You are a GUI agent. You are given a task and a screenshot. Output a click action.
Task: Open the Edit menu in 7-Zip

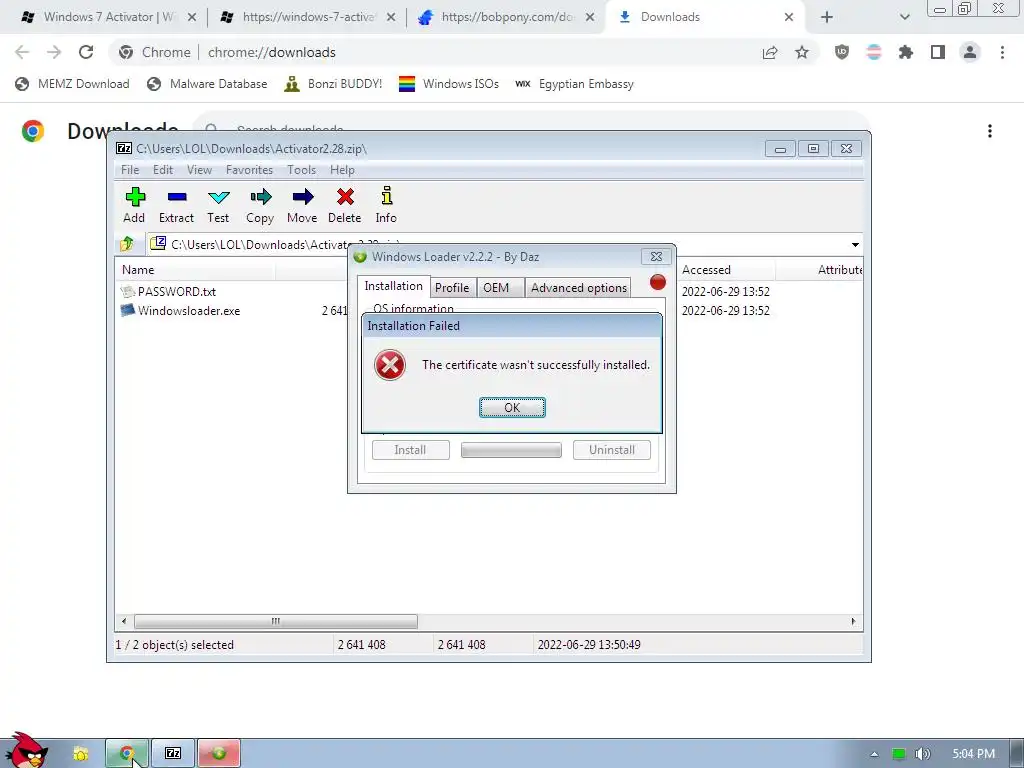163,170
